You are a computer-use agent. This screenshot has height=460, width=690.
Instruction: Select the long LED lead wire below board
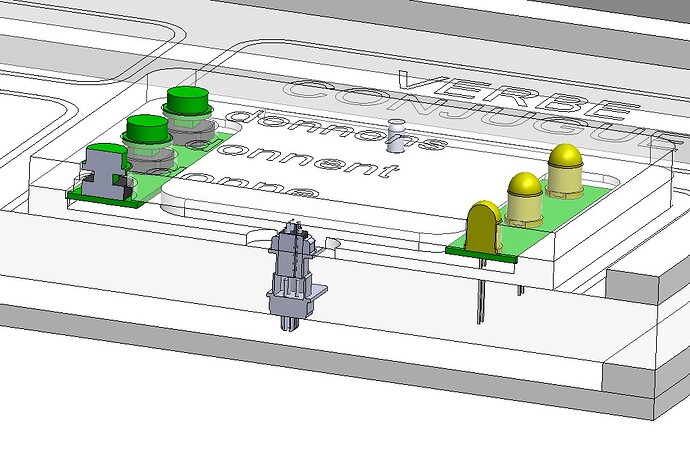pos(481,291)
